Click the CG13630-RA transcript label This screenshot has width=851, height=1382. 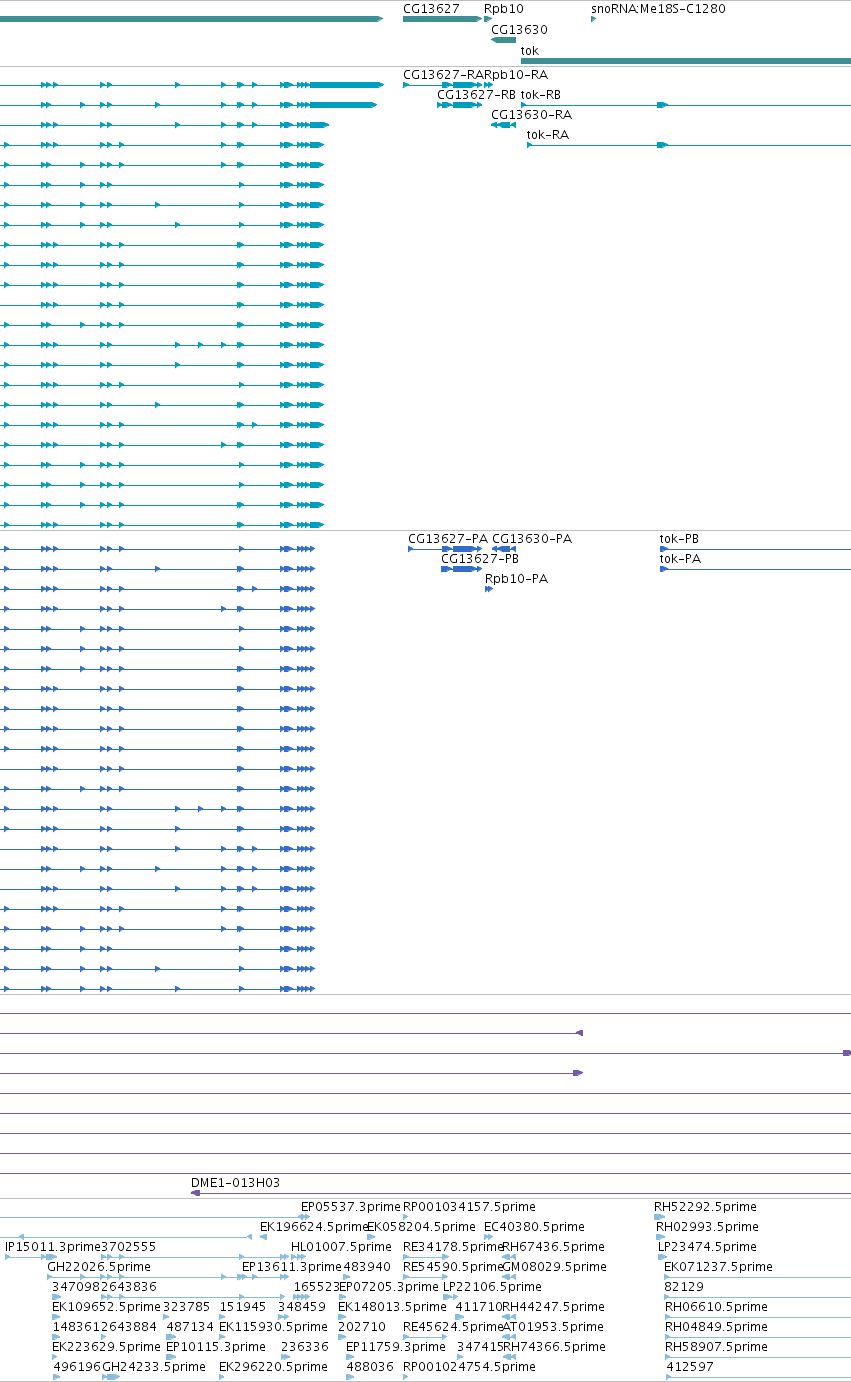[531, 115]
